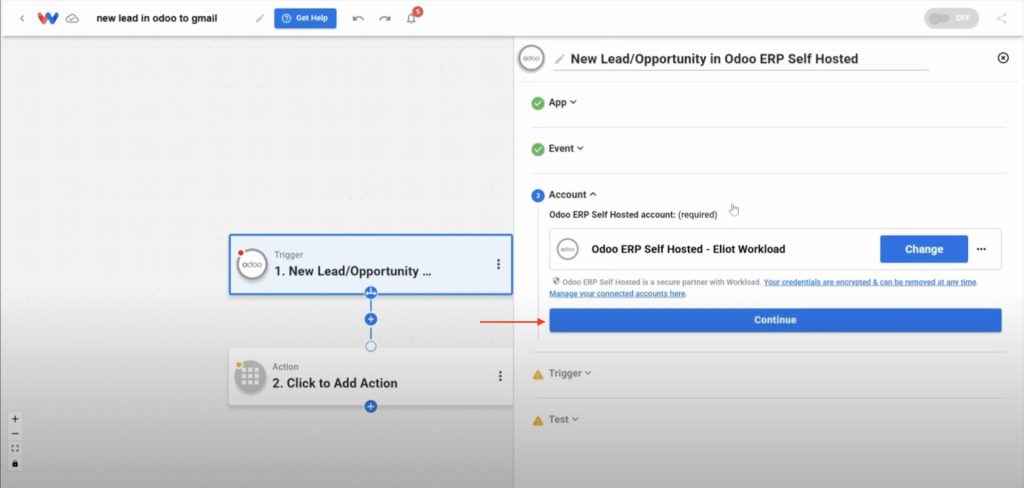Open Manage your connected accounts here link
1024x488 pixels.
(x=617, y=294)
